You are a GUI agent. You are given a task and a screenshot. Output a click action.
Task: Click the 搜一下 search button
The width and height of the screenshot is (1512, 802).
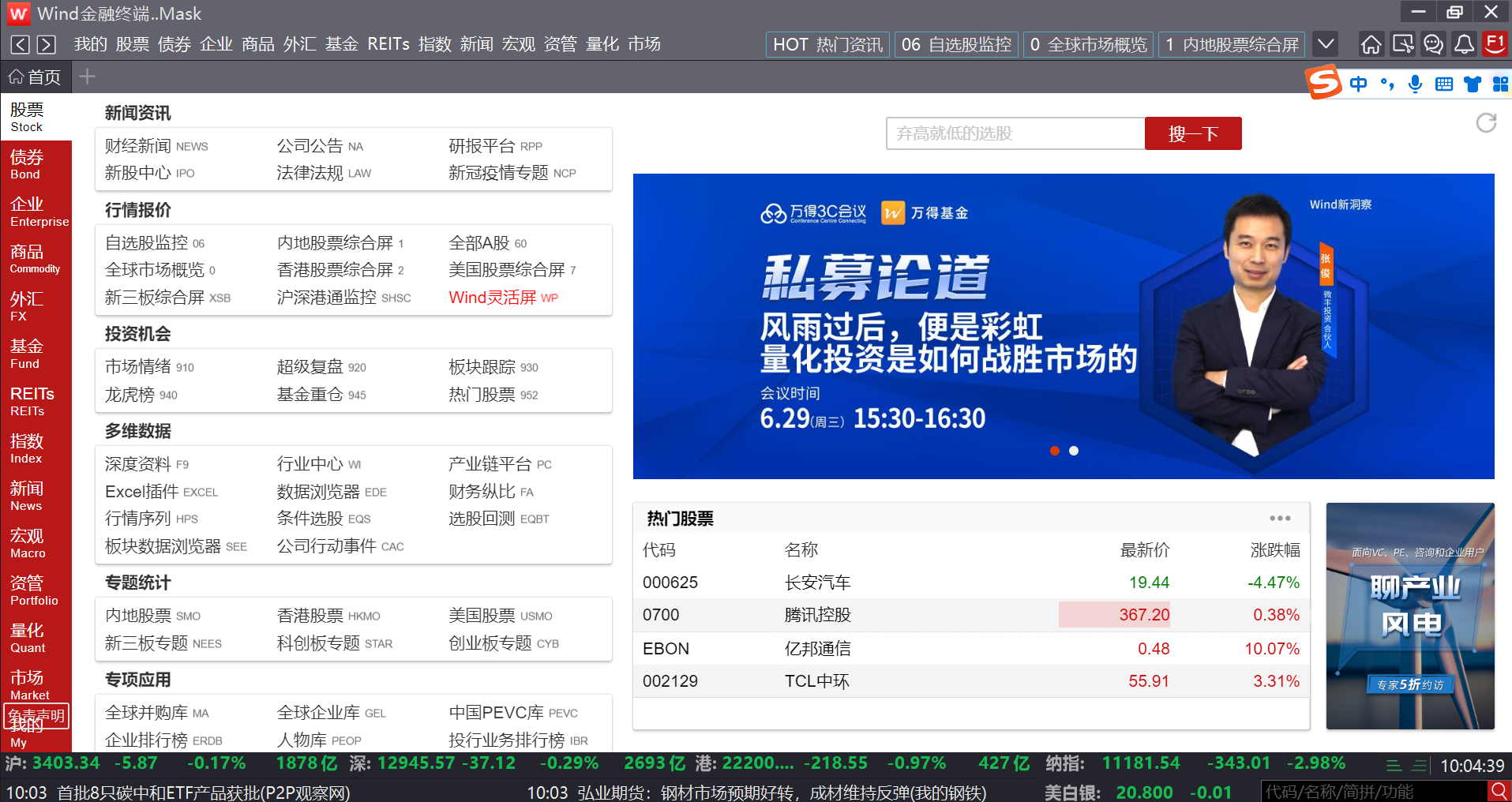[x=1193, y=133]
